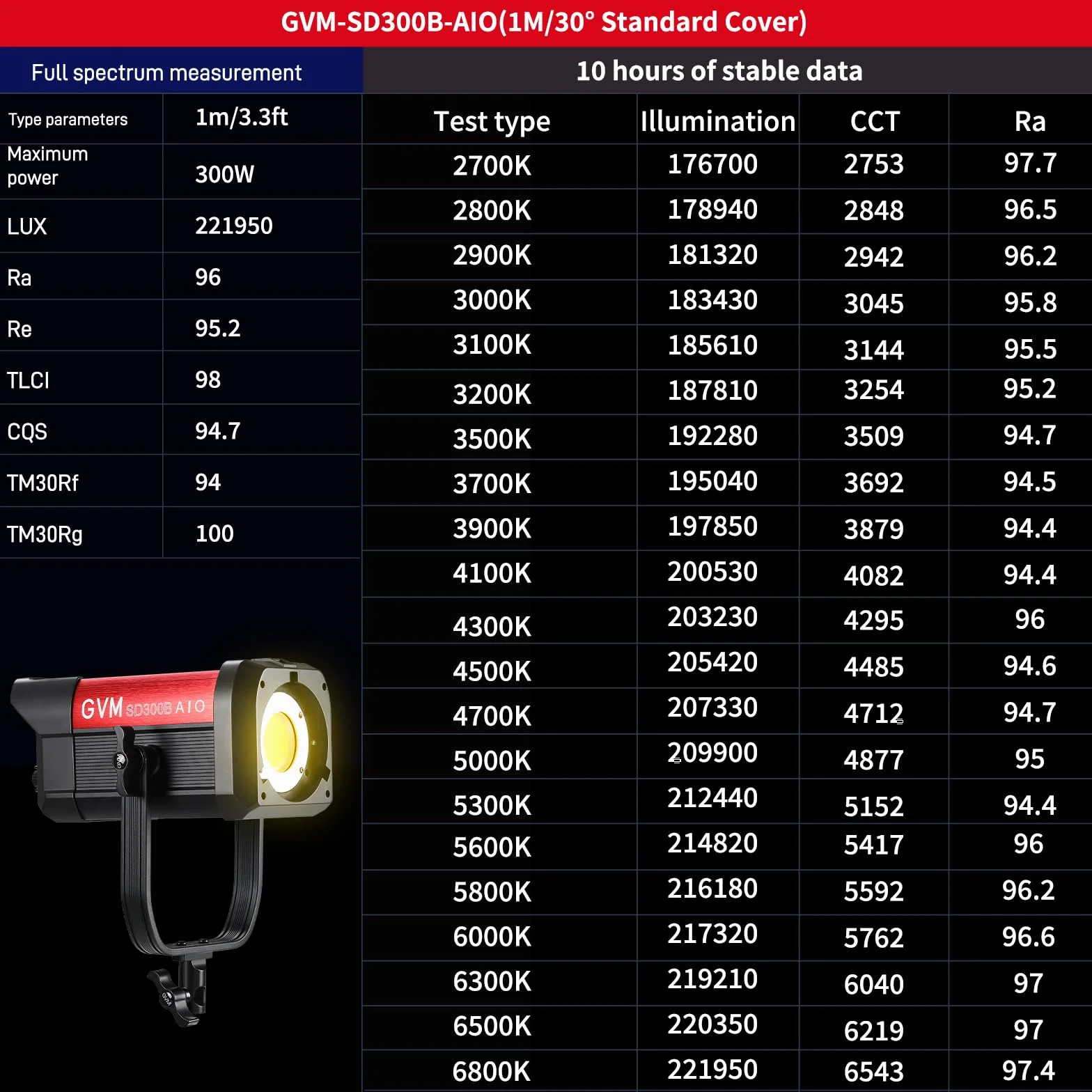Select the 2700K test type cell
Viewport: 1092px width, 1092px height.
click(492, 166)
